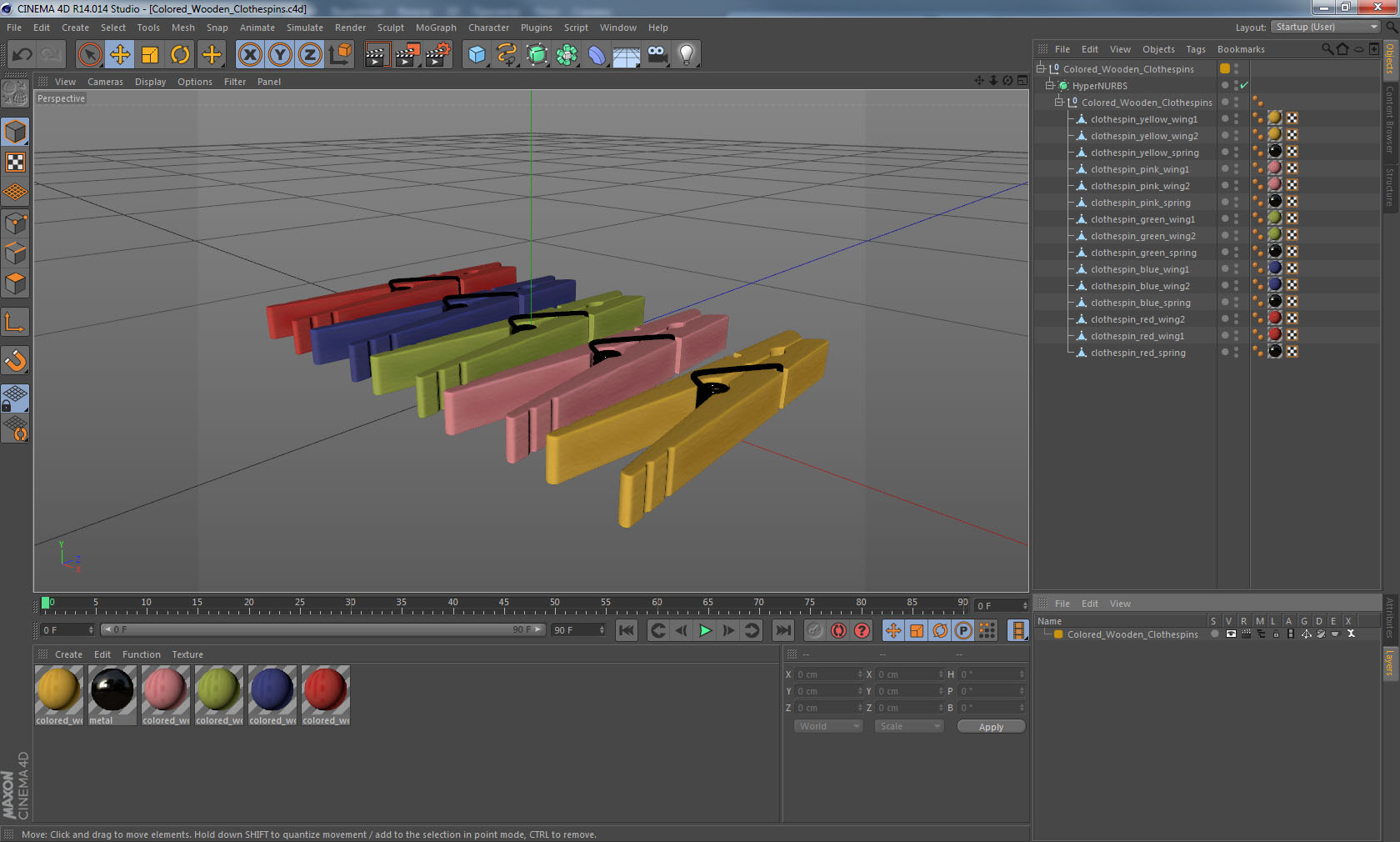
Task: Open the floor/environment objects icon
Action: click(x=627, y=55)
